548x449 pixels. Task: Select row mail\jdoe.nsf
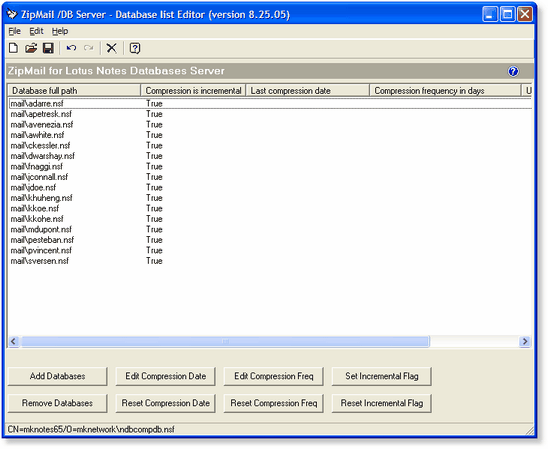pyautogui.click(x=270, y=187)
